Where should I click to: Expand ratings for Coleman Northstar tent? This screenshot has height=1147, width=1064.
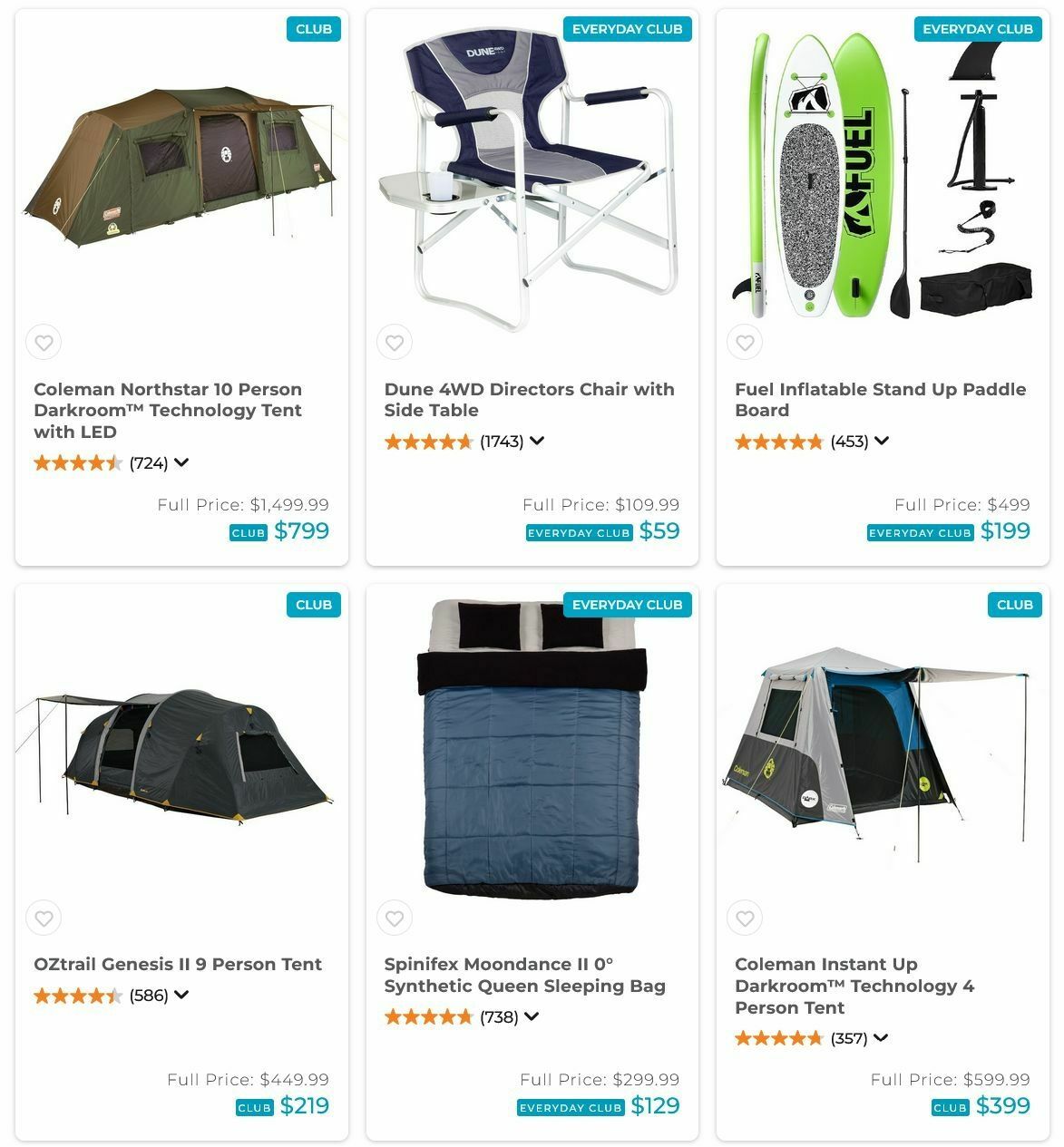coord(181,462)
